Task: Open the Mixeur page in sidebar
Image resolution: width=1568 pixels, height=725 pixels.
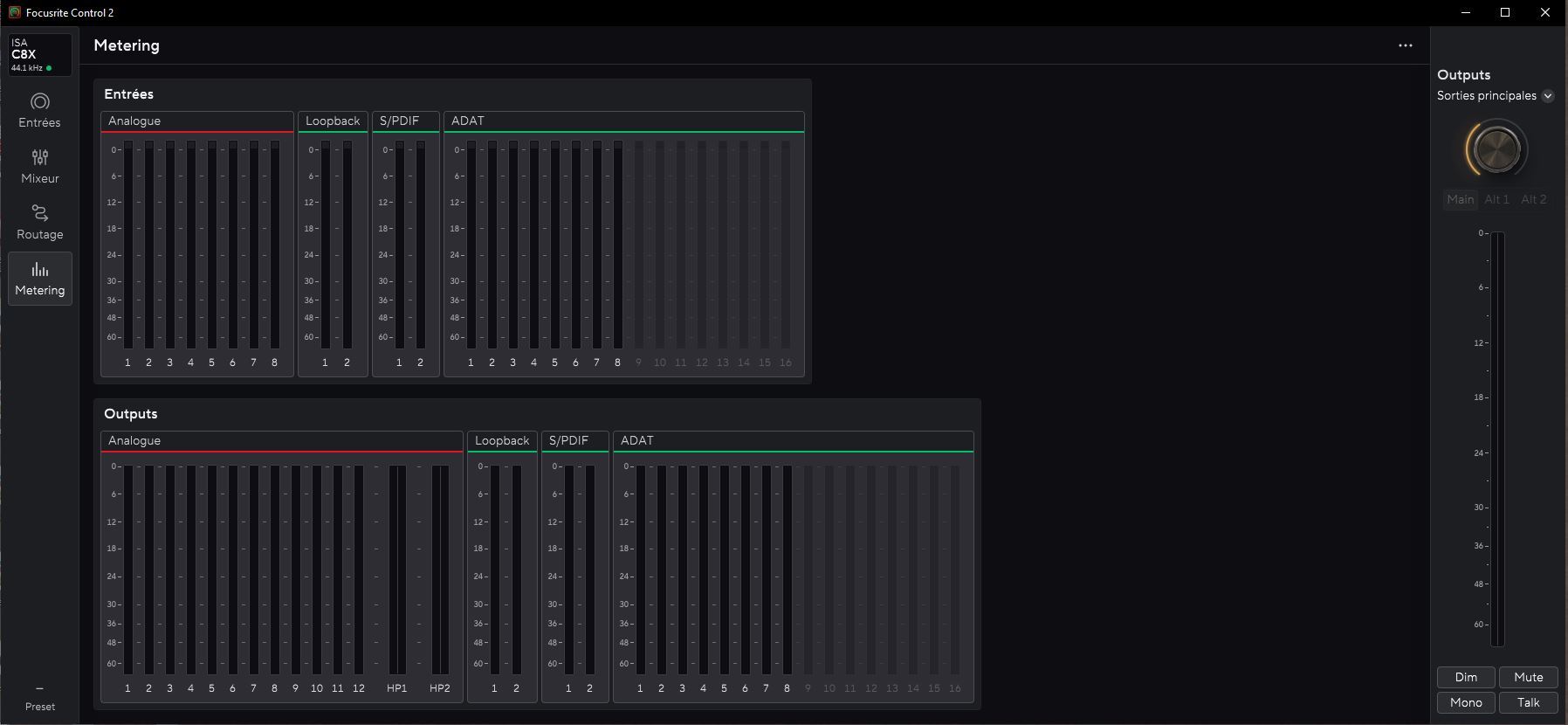Action: [x=40, y=167]
